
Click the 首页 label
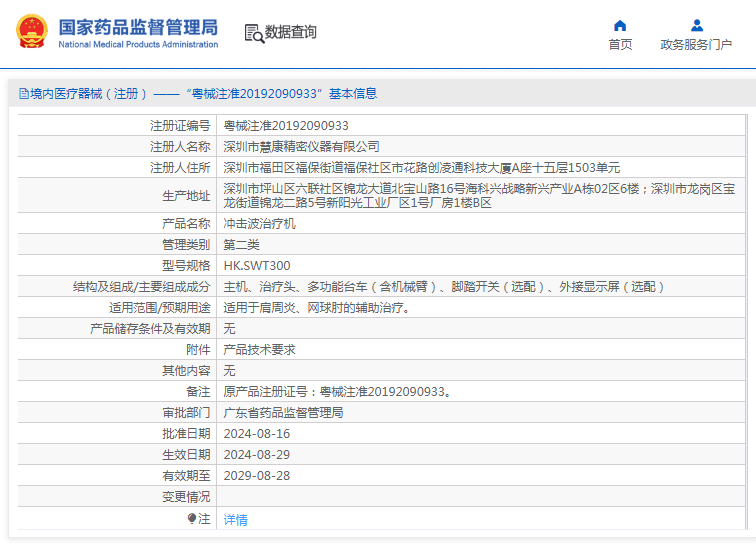pos(620,44)
